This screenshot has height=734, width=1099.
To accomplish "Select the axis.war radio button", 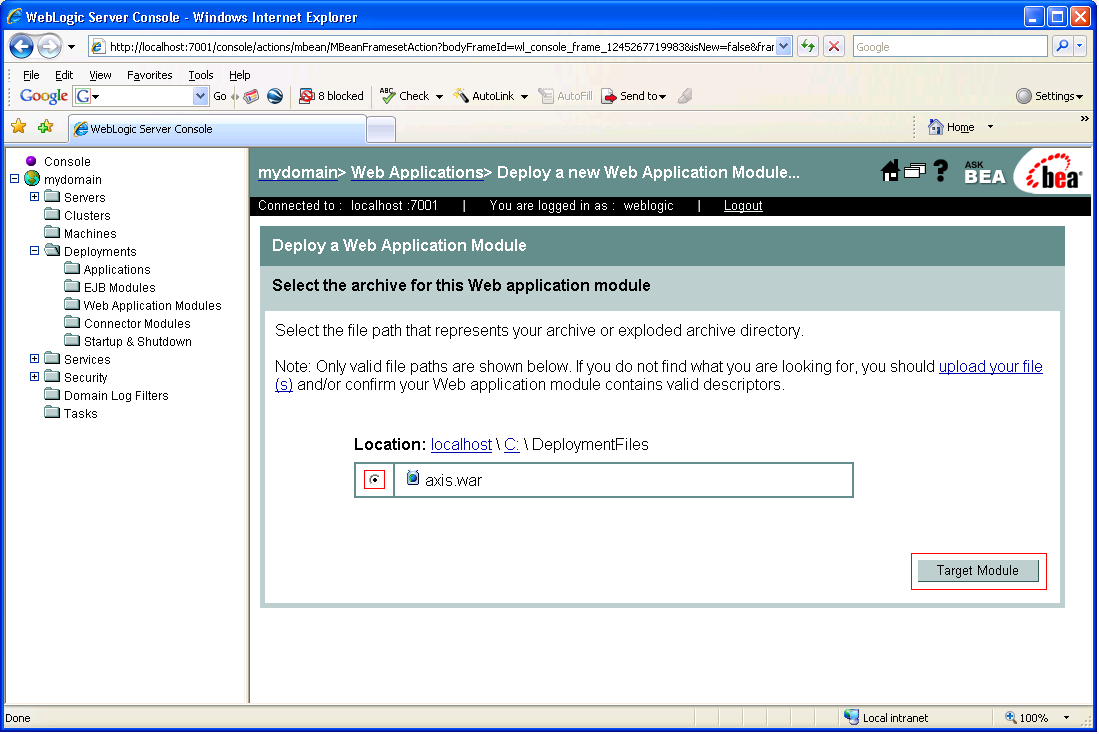I will (x=374, y=479).
